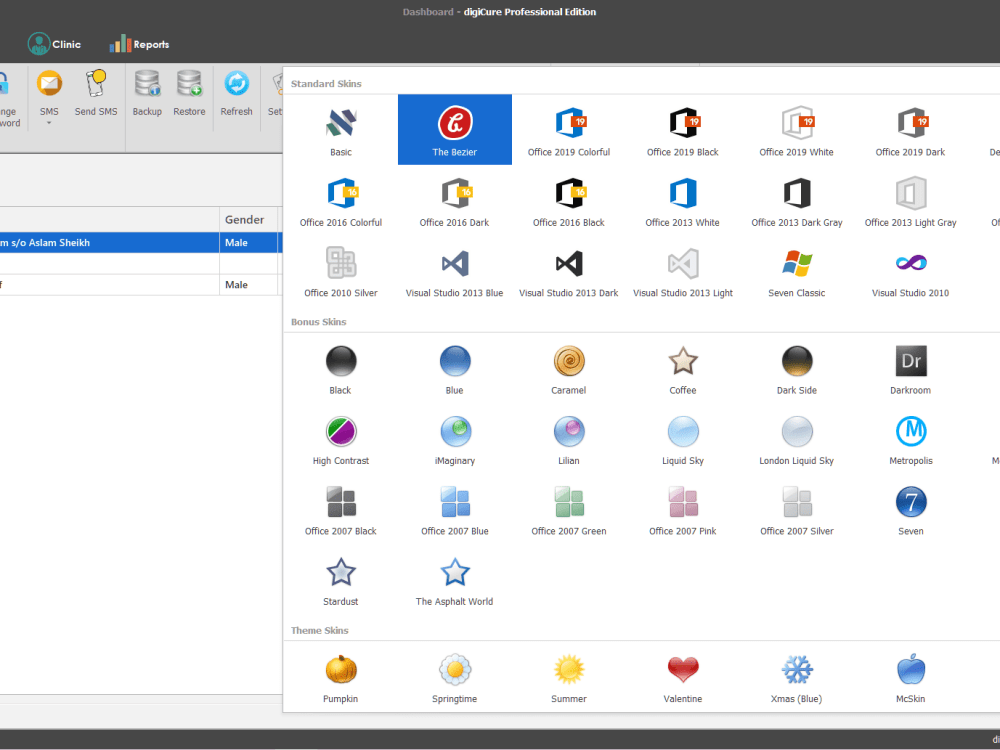Apply the Office 2019 Colorful skin

click(x=568, y=130)
